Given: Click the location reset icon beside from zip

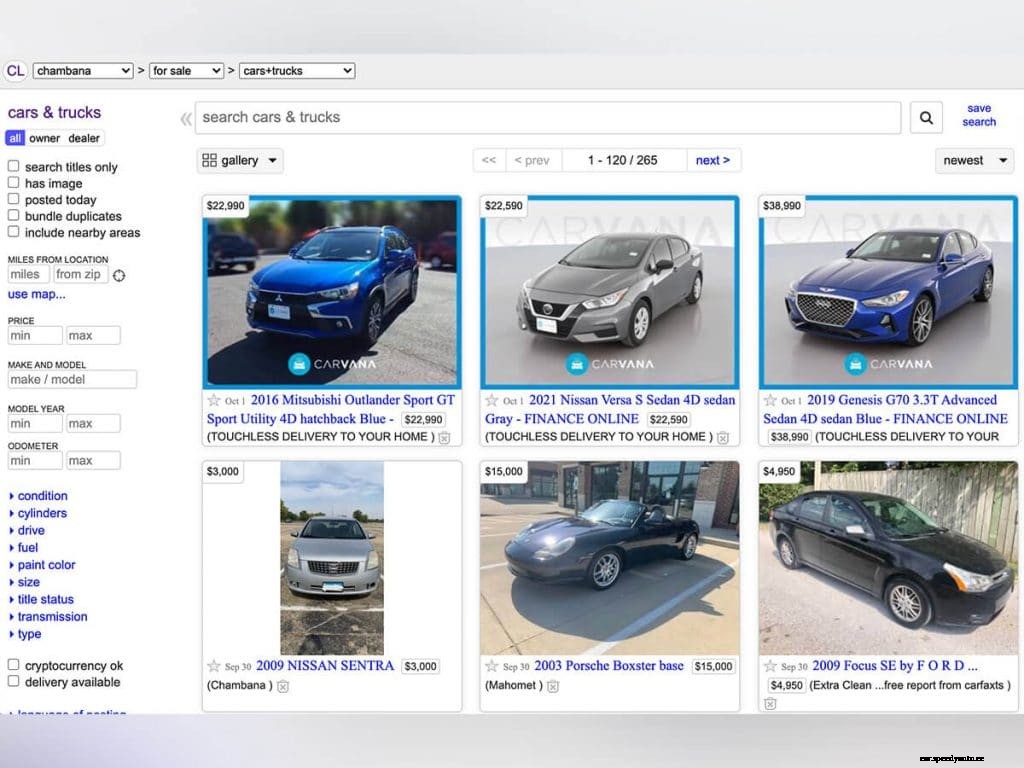Looking at the screenshot, I should coord(118,275).
